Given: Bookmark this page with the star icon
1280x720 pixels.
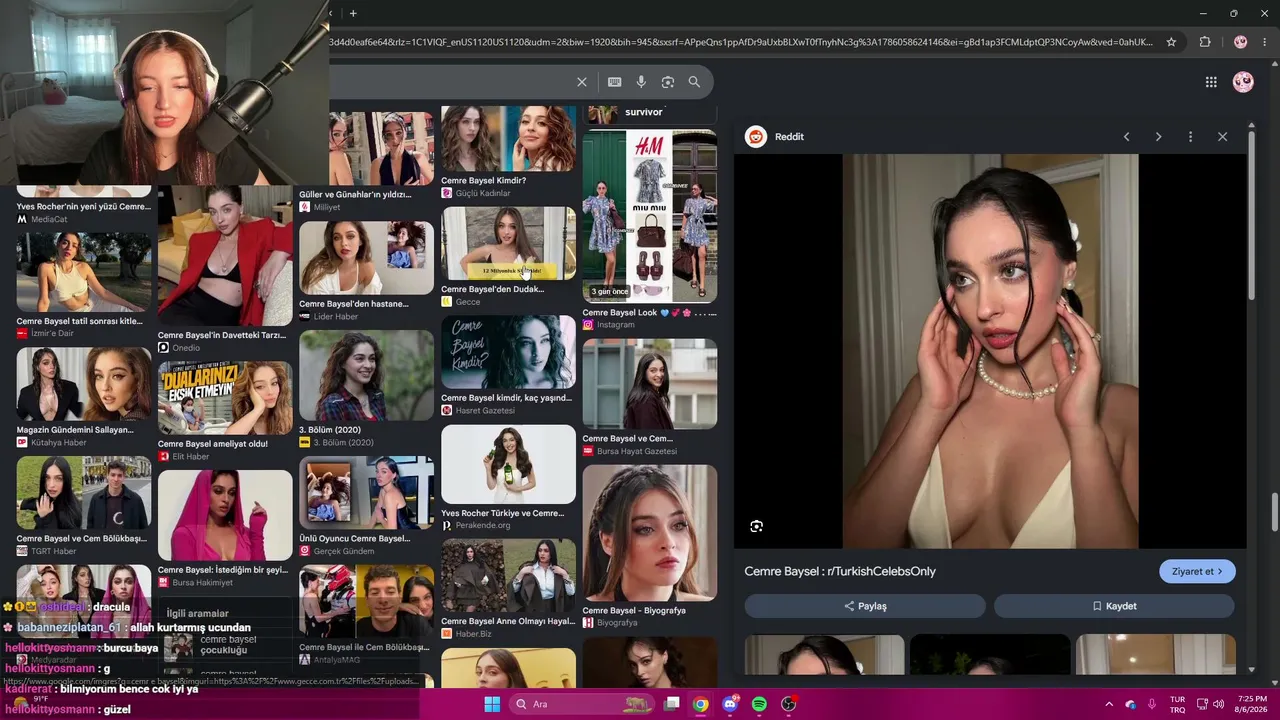Looking at the screenshot, I should click(x=1171, y=42).
